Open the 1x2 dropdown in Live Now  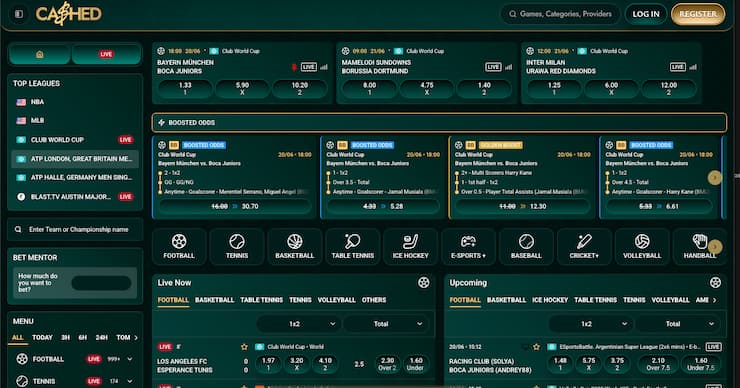tap(299, 324)
